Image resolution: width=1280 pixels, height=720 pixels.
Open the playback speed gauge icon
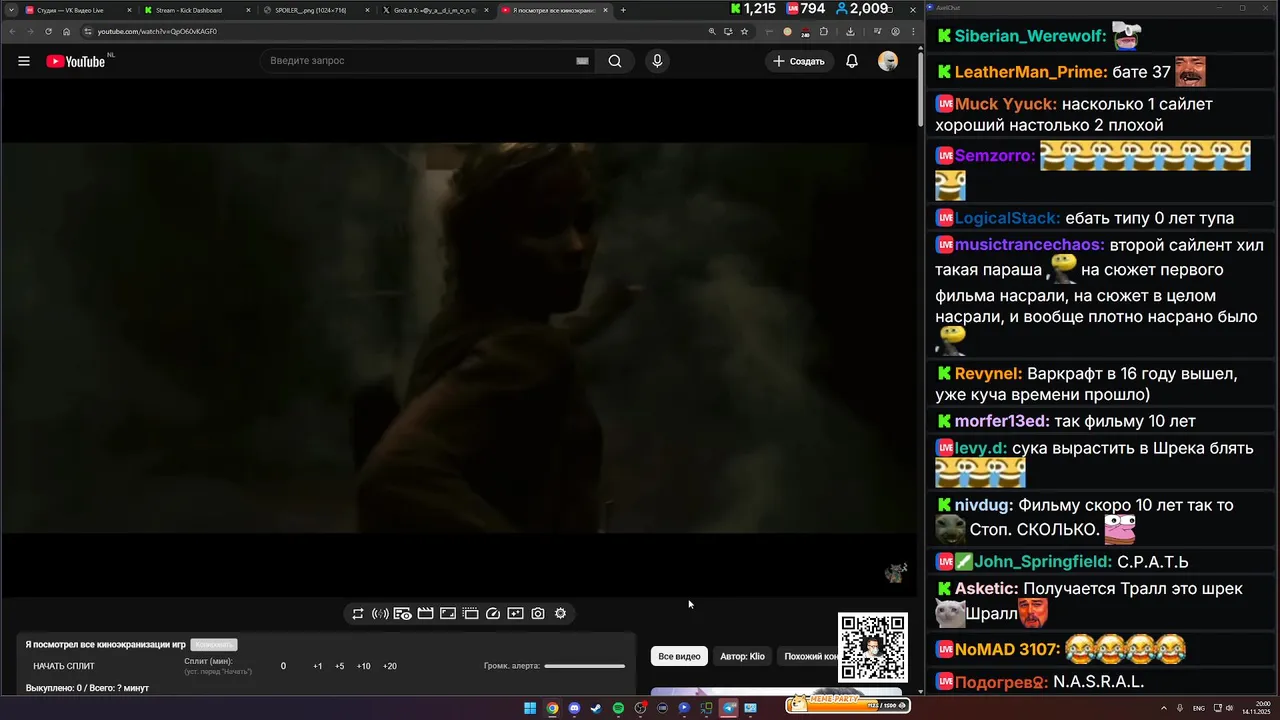pyautogui.click(x=493, y=614)
